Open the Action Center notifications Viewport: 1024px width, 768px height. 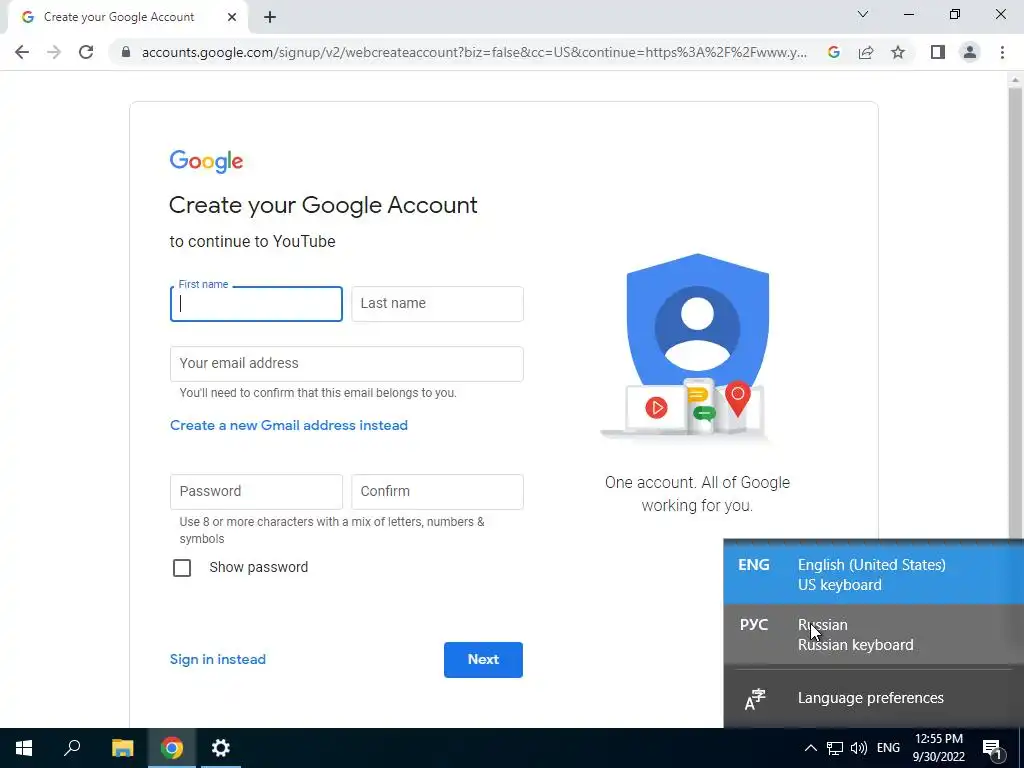pos(992,748)
